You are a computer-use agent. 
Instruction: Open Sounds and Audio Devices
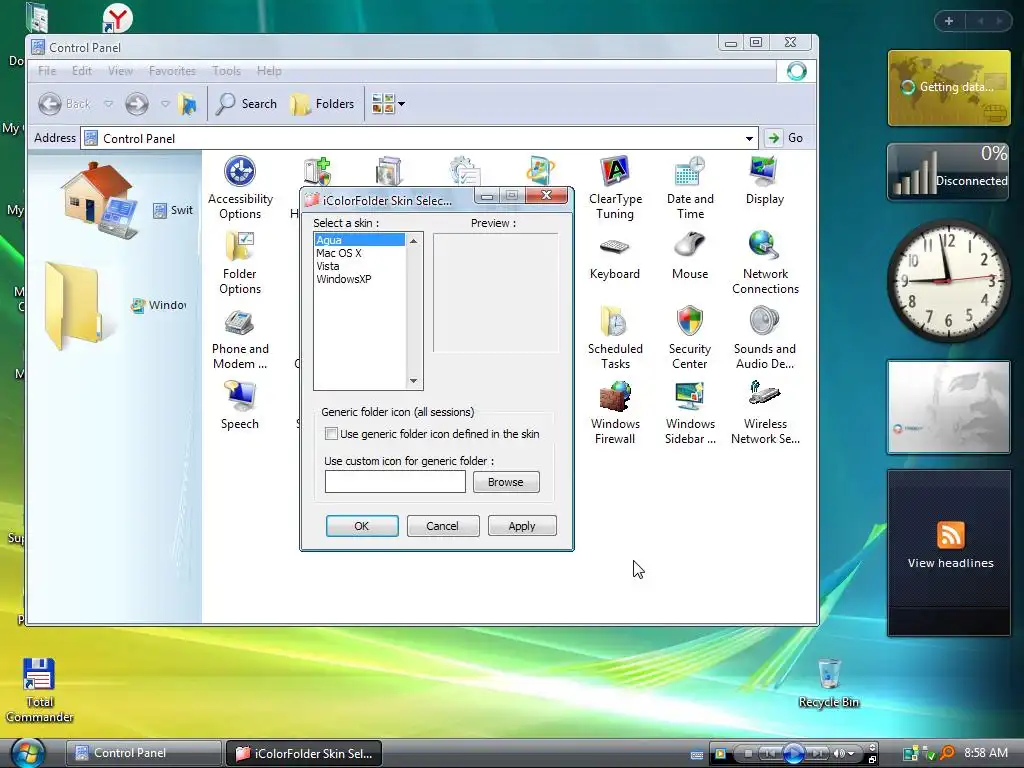765,338
